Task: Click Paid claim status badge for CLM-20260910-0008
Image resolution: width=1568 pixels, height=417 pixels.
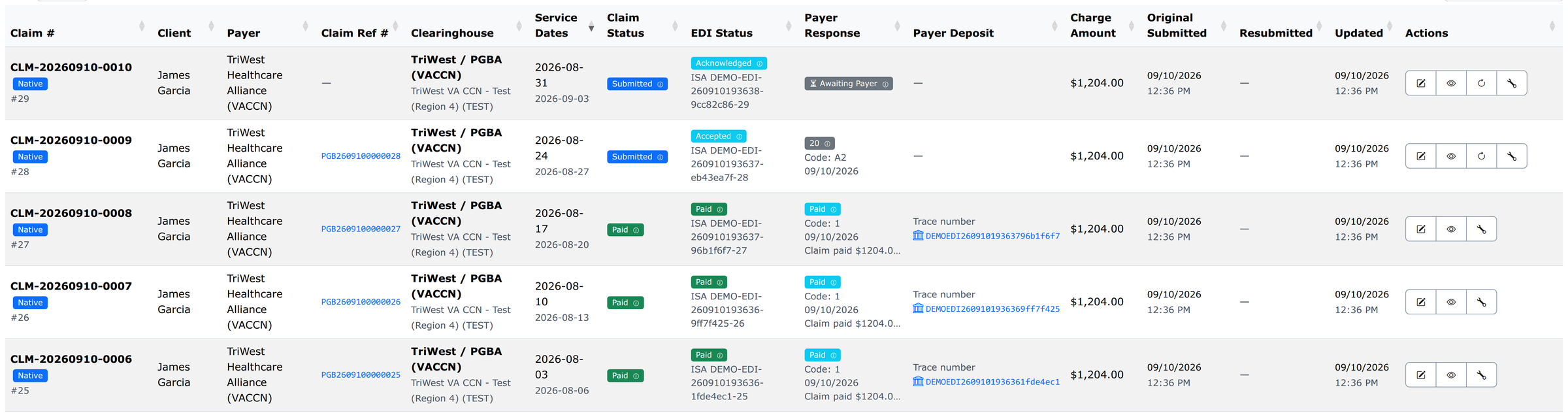Action: [625, 230]
